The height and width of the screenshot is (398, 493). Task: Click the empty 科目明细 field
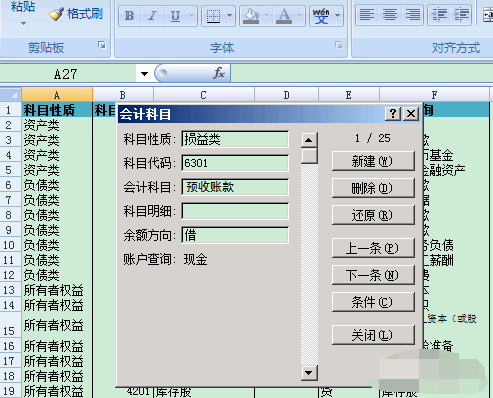pos(235,211)
